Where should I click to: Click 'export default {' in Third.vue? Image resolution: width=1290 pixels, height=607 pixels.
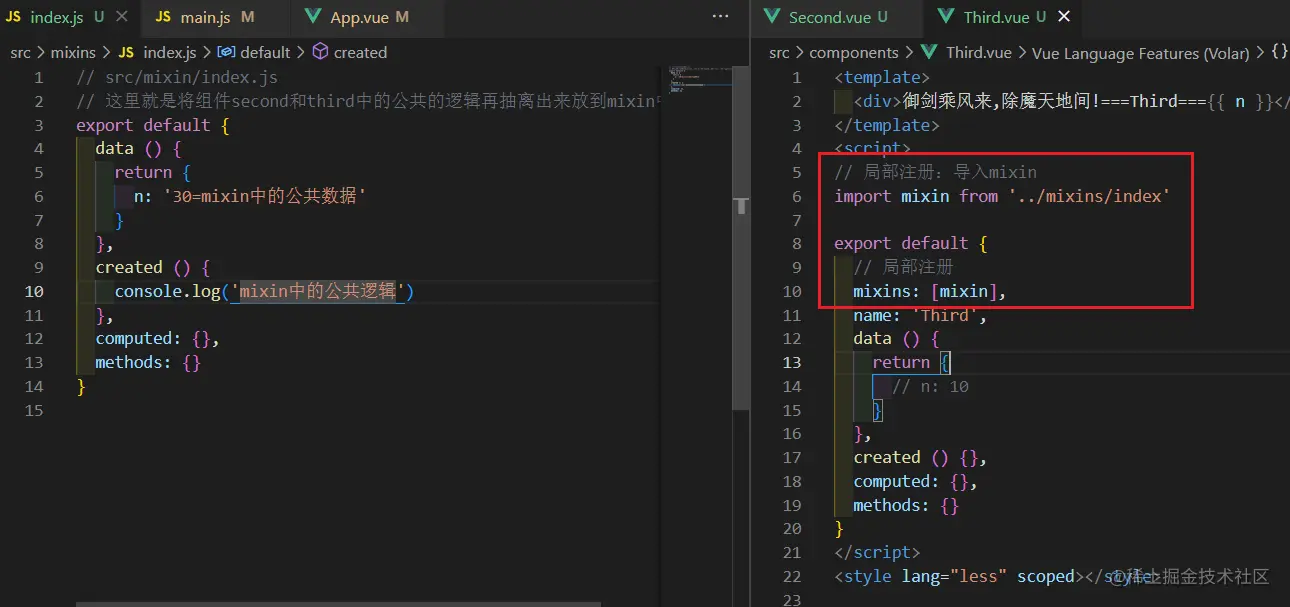[x=911, y=243]
